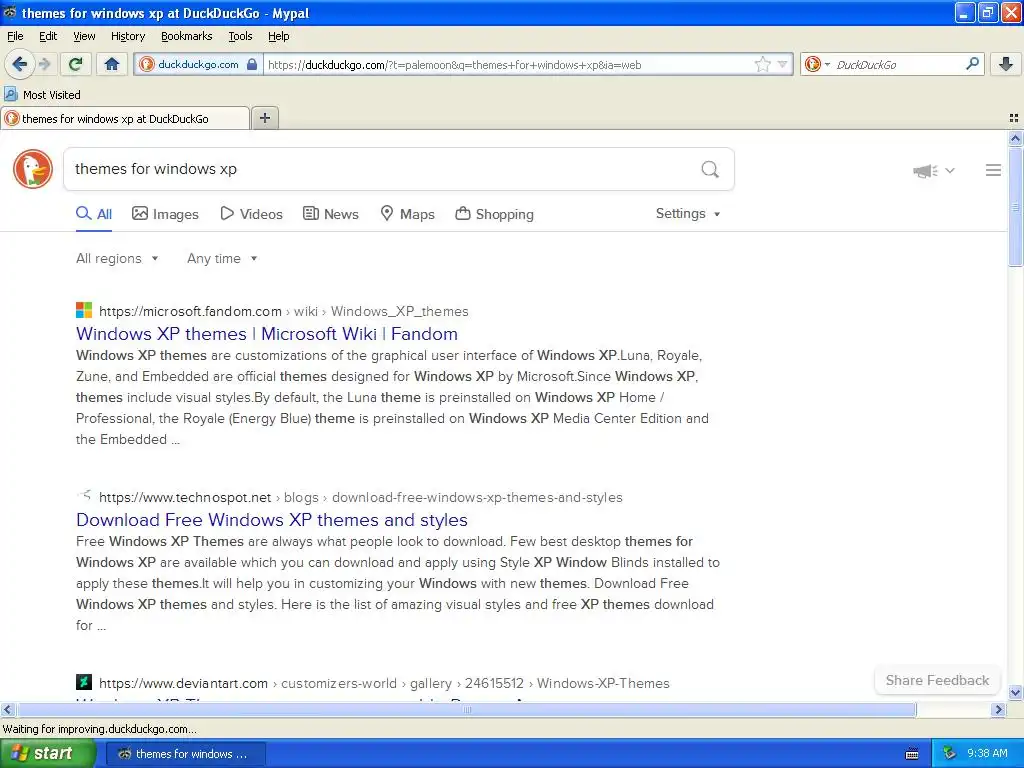Go back with the Back arrow button

coord(19,64)
